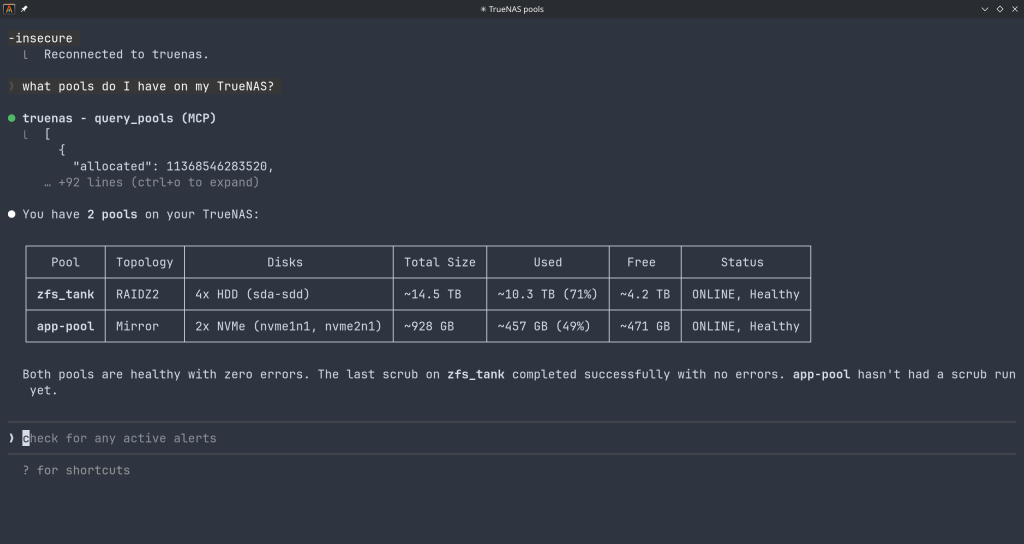Screen dimensions: 1024x544
Task: Select the app-pool pool name cell
Action: coord(65,326)
